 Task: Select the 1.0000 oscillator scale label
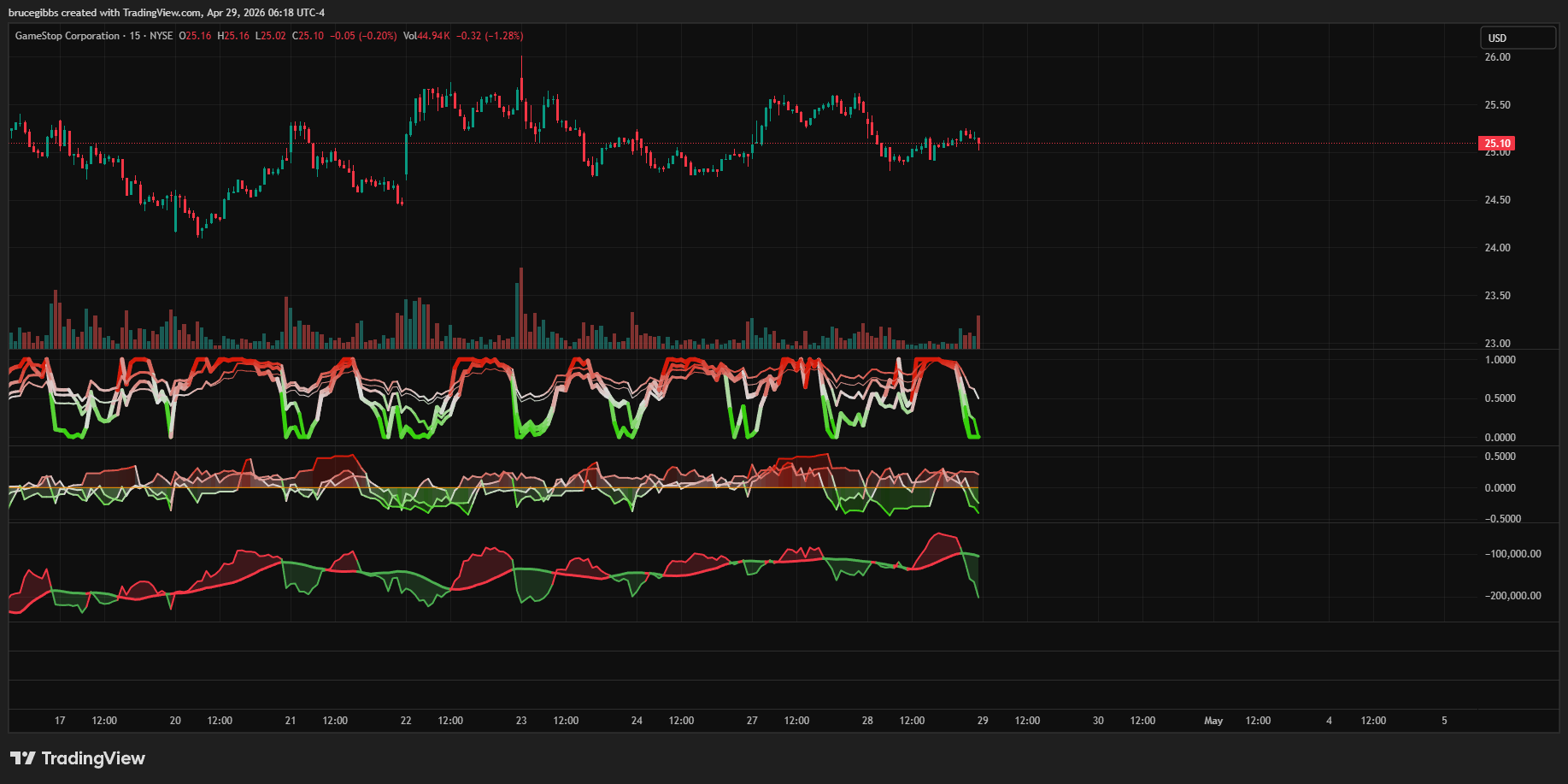point(1500,360)
